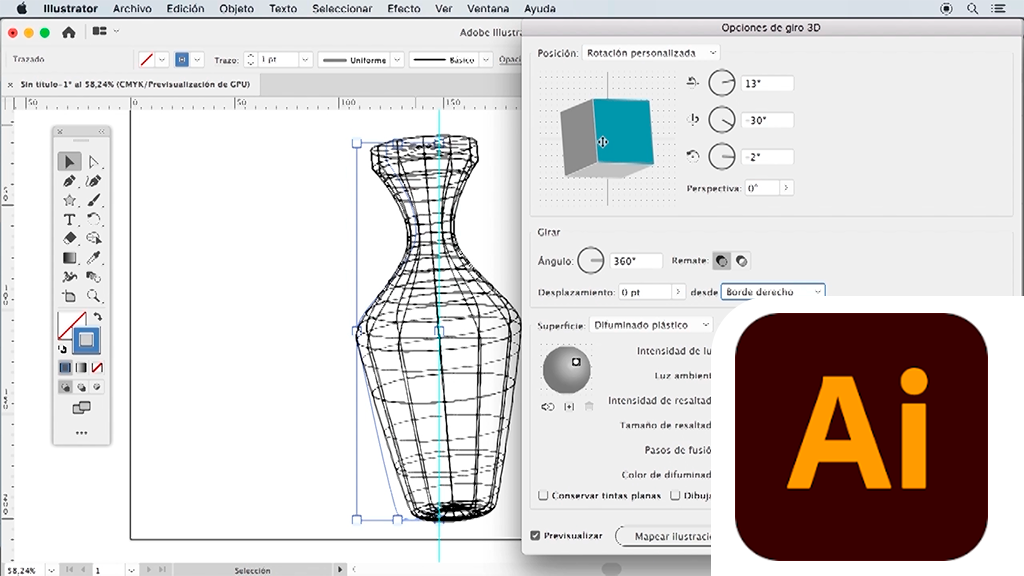Uncheck the Previsualizar checkbox
1024x576 pixels.
[x=536, y=536]
